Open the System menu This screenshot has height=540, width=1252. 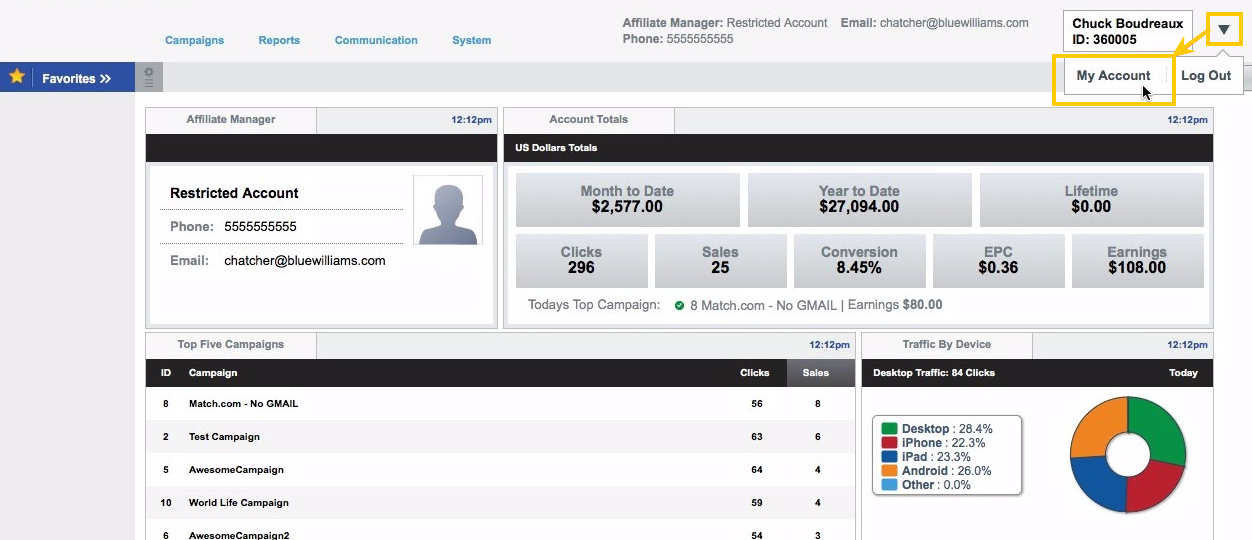tap(471, 40)
